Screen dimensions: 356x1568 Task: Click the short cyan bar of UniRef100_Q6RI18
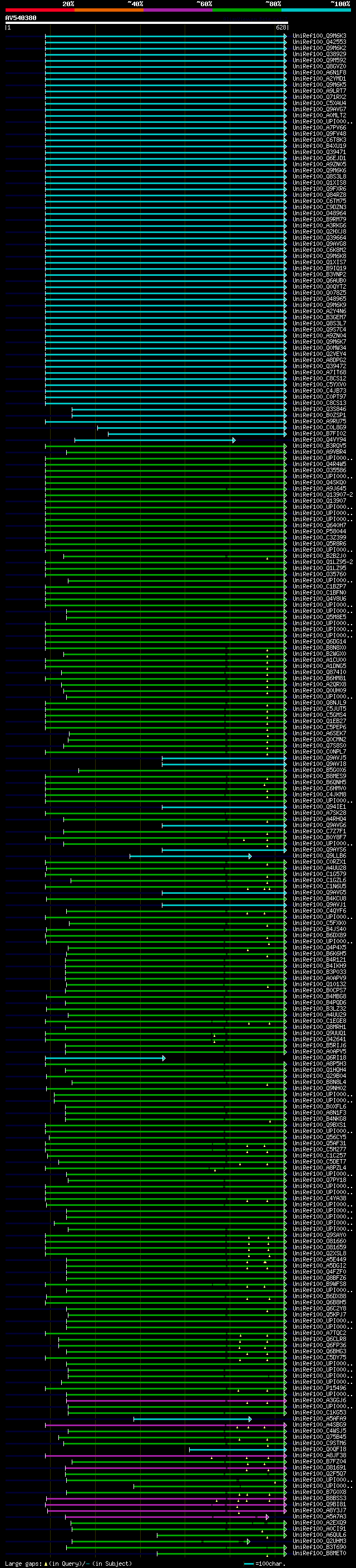pyautogui.click(x=105, y=1058)
